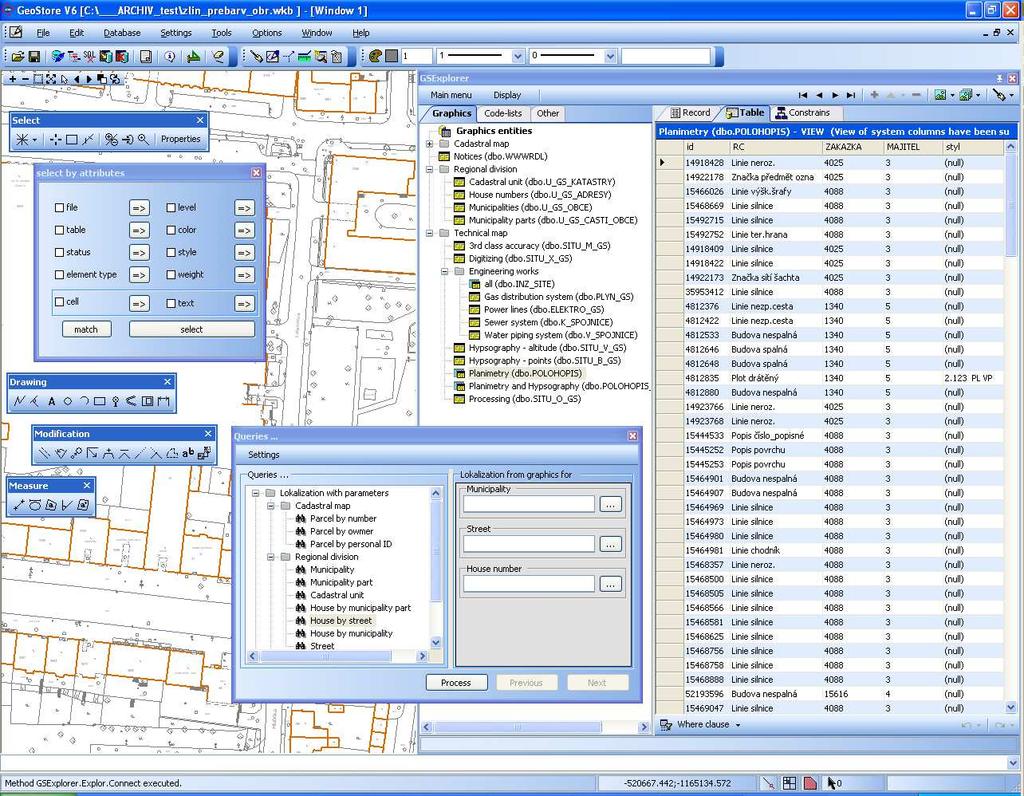Screen dimensions: 1024x796
Task: Click the Where clause icon
Action: [666, 725]
